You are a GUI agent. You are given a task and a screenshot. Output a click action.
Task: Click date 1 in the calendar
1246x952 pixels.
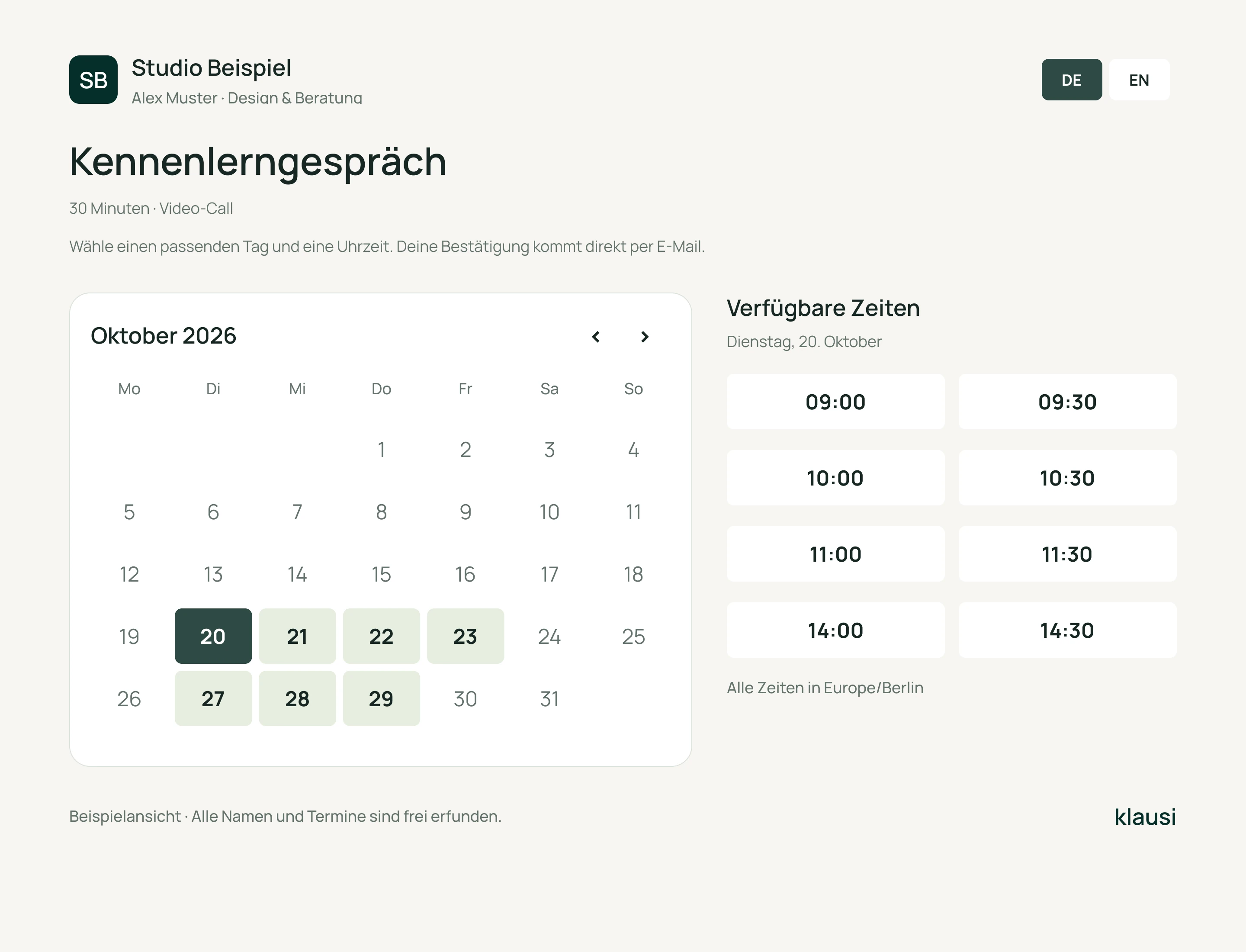[381, 449]
